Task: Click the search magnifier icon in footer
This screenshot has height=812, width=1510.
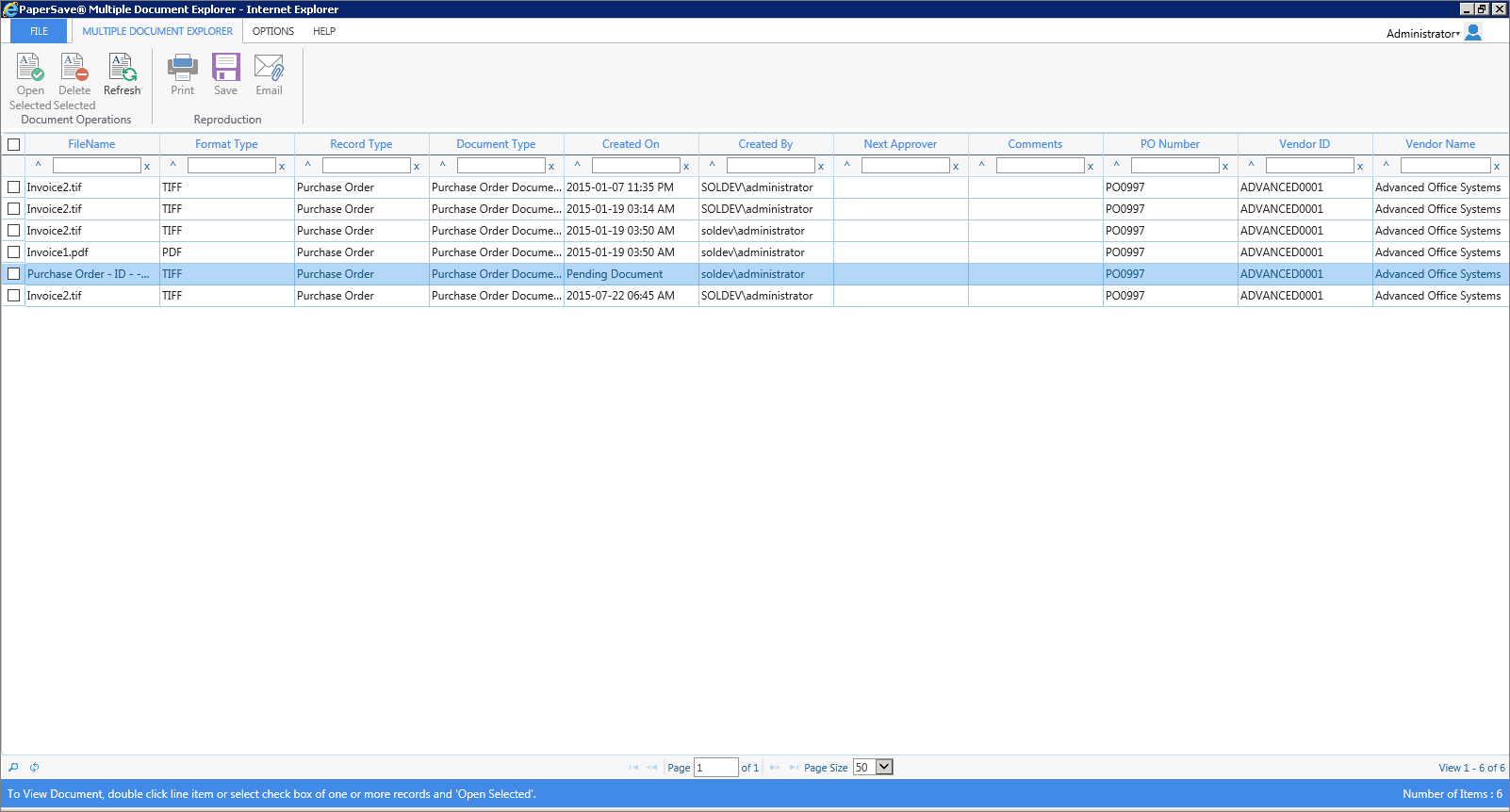Action: tap(13, 767)
